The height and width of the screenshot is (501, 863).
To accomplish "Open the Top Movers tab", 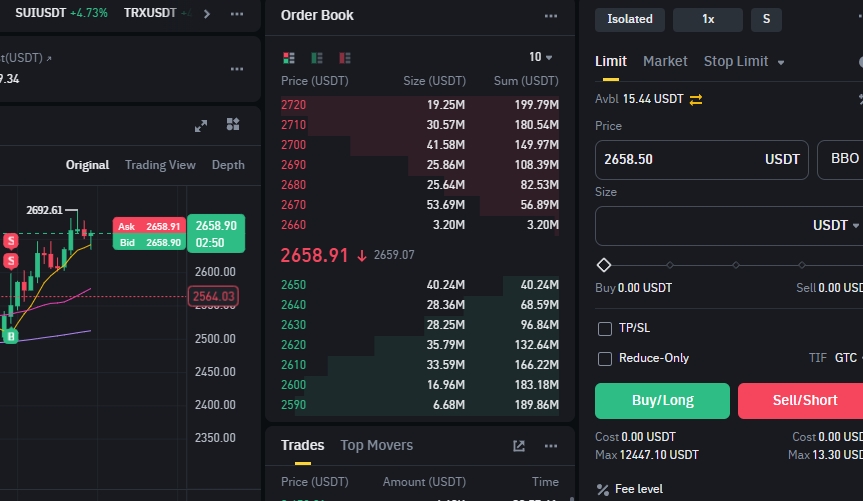I will [x=376, y=445].
